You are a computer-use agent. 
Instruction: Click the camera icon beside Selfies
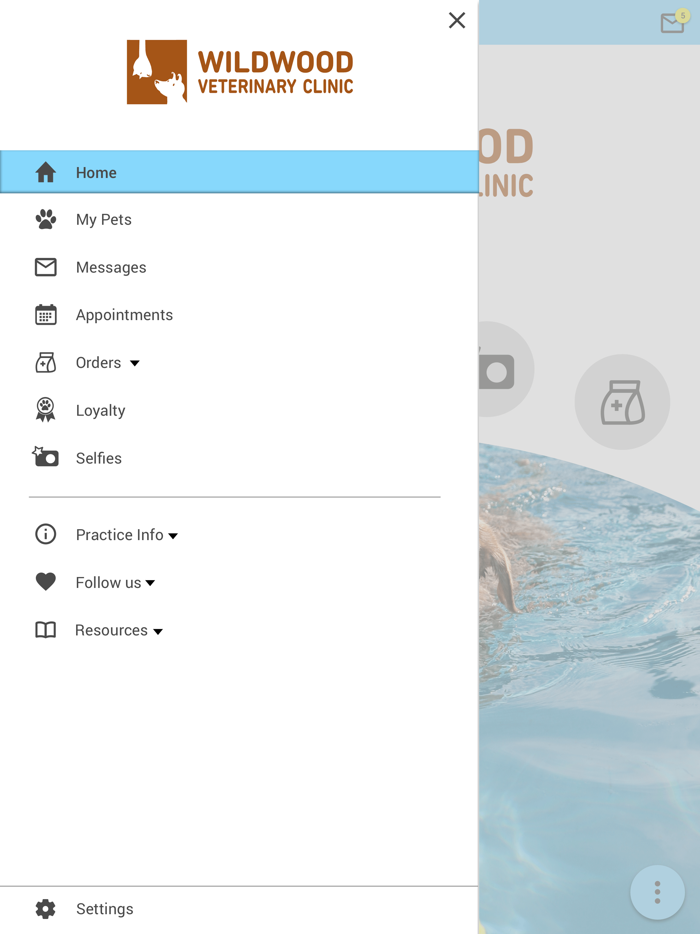pos(45,456)
